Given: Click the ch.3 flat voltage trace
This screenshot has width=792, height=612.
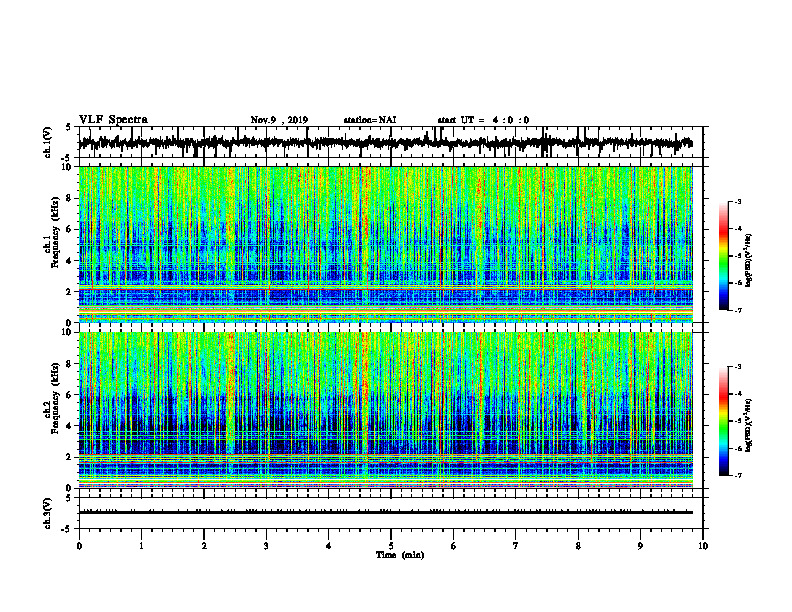Looking at the screenshot, I should pyautogui.click(x=386, y=512).
